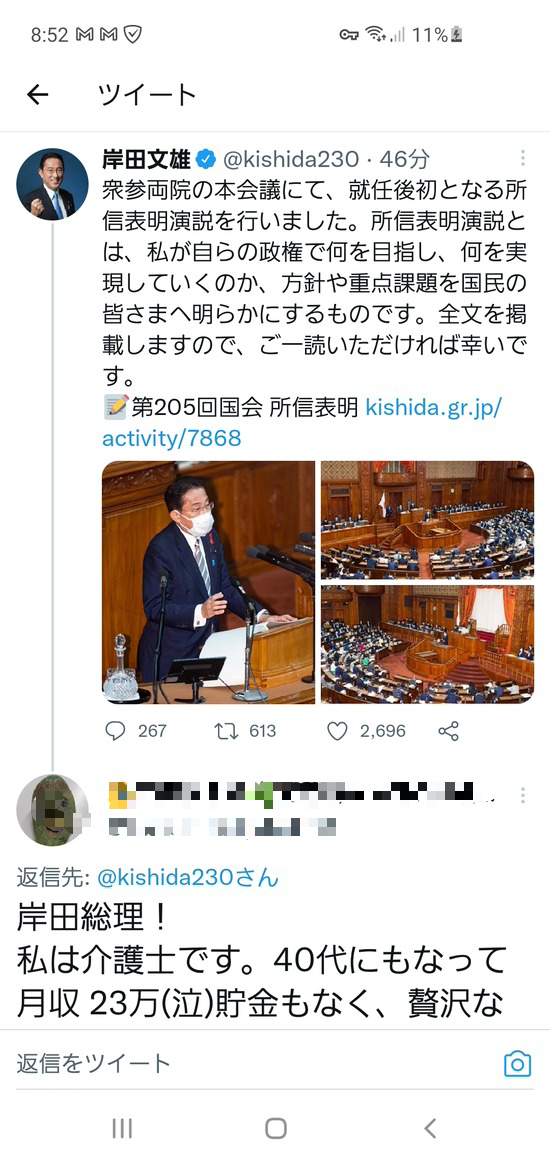Tap the back arrow icon

[37, 94]
